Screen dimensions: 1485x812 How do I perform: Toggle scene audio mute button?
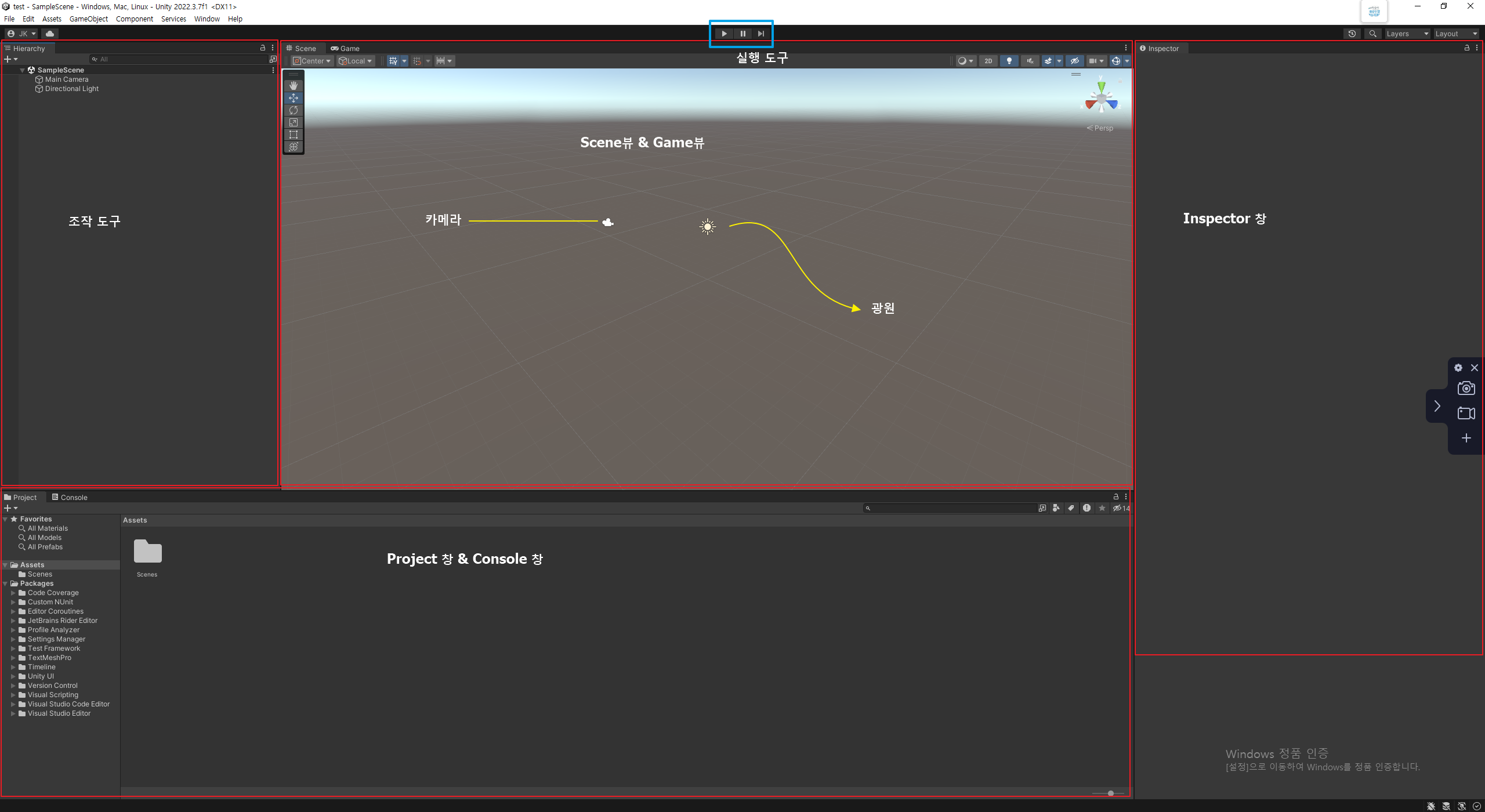(x=1030, y=61)
